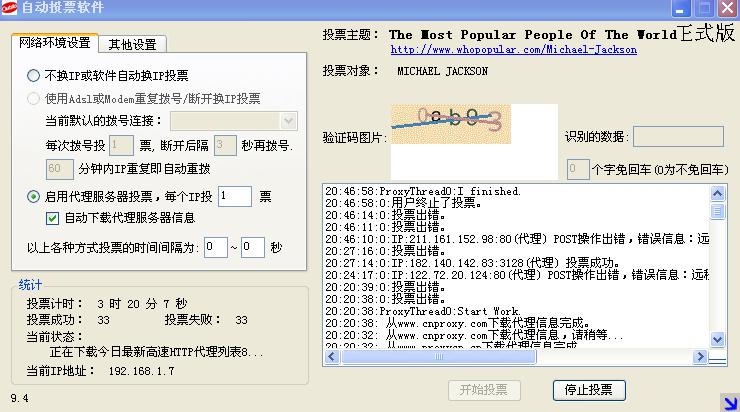
Task: Click the 个字免回车 number field
Action: click(x=578, y=169)
